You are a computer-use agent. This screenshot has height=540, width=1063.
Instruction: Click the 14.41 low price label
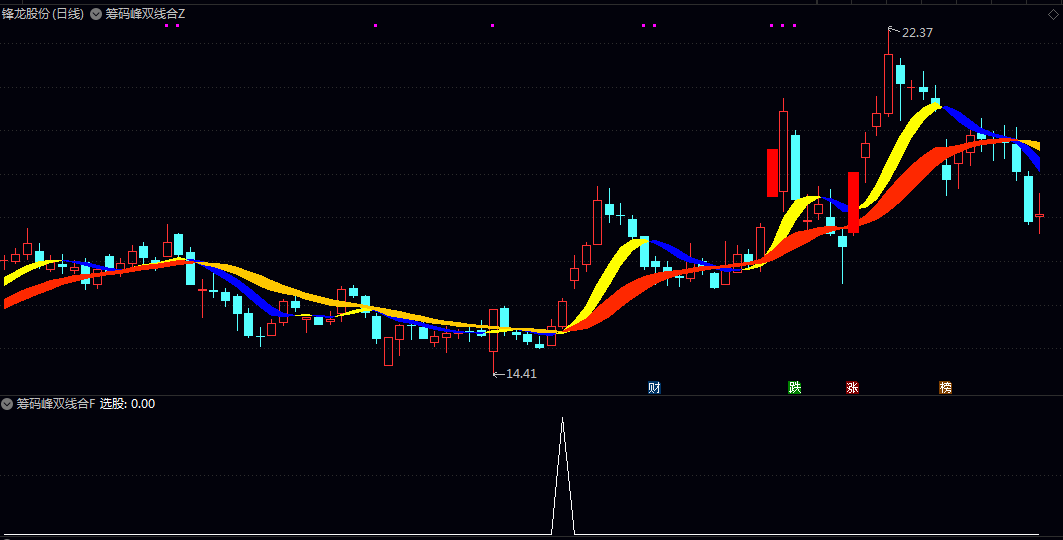click(x=521, y=373)
